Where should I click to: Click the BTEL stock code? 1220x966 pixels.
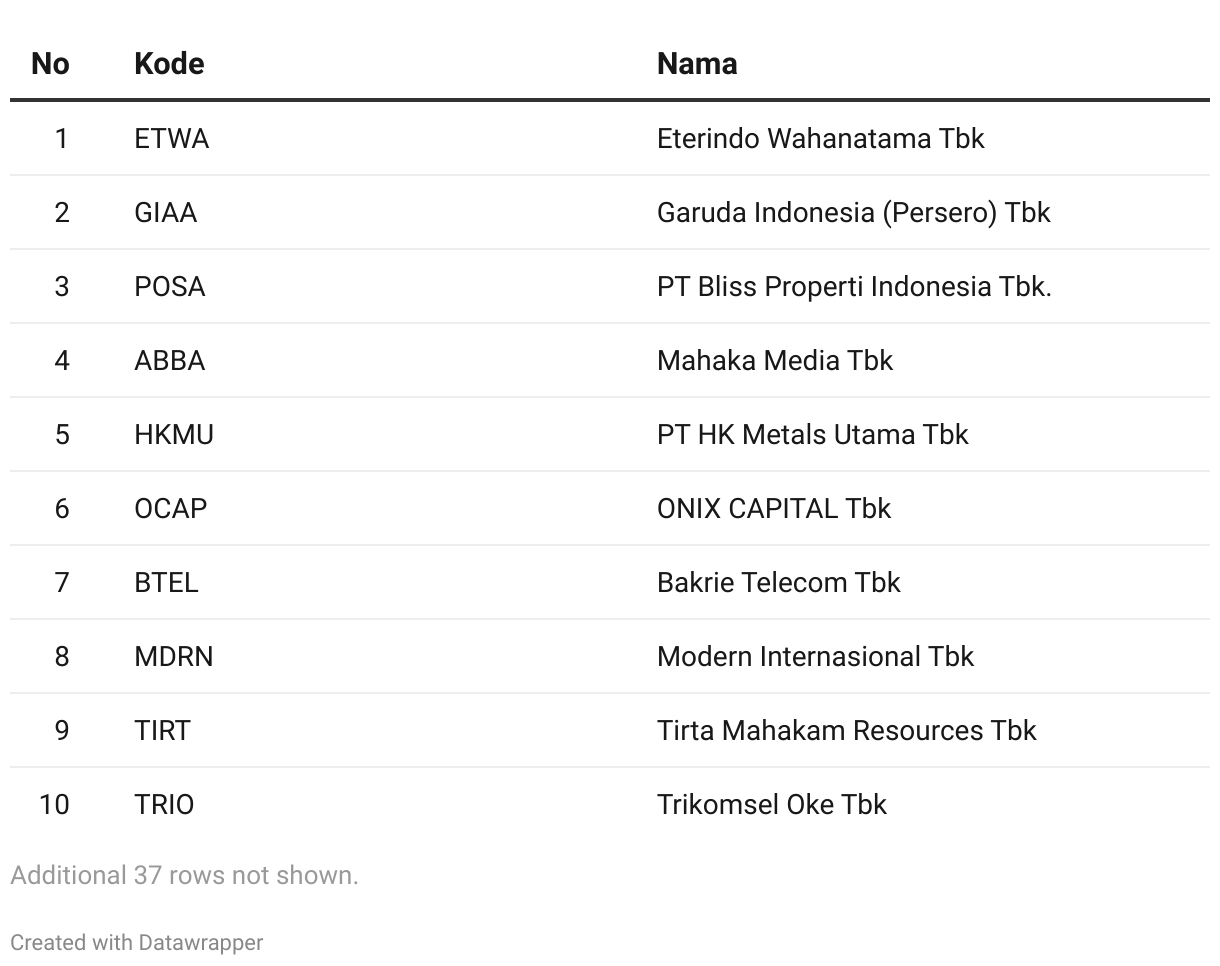[x=166, y=582]
